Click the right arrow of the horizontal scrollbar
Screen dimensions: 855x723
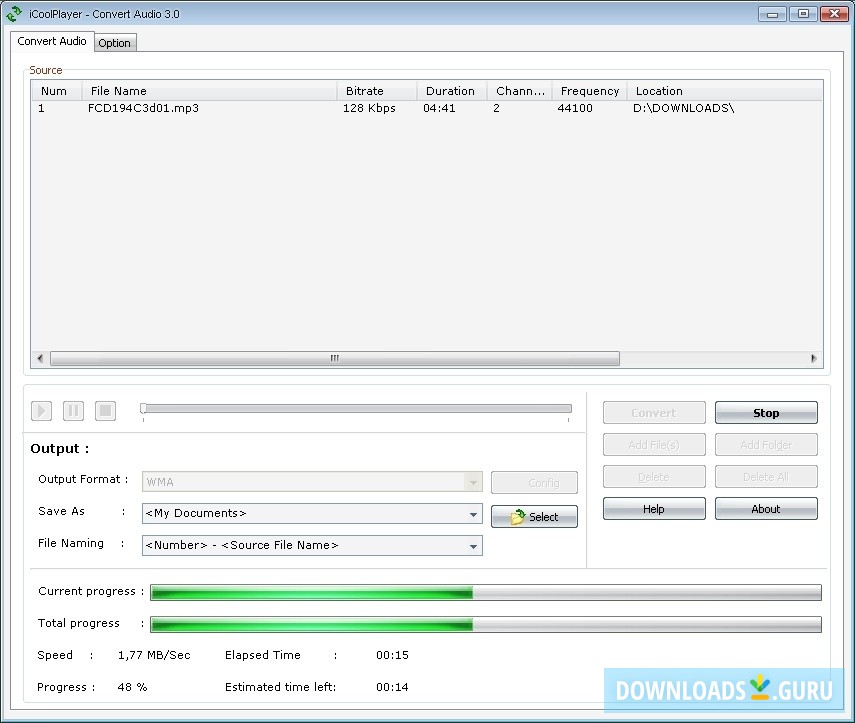[x=813, y=358]
